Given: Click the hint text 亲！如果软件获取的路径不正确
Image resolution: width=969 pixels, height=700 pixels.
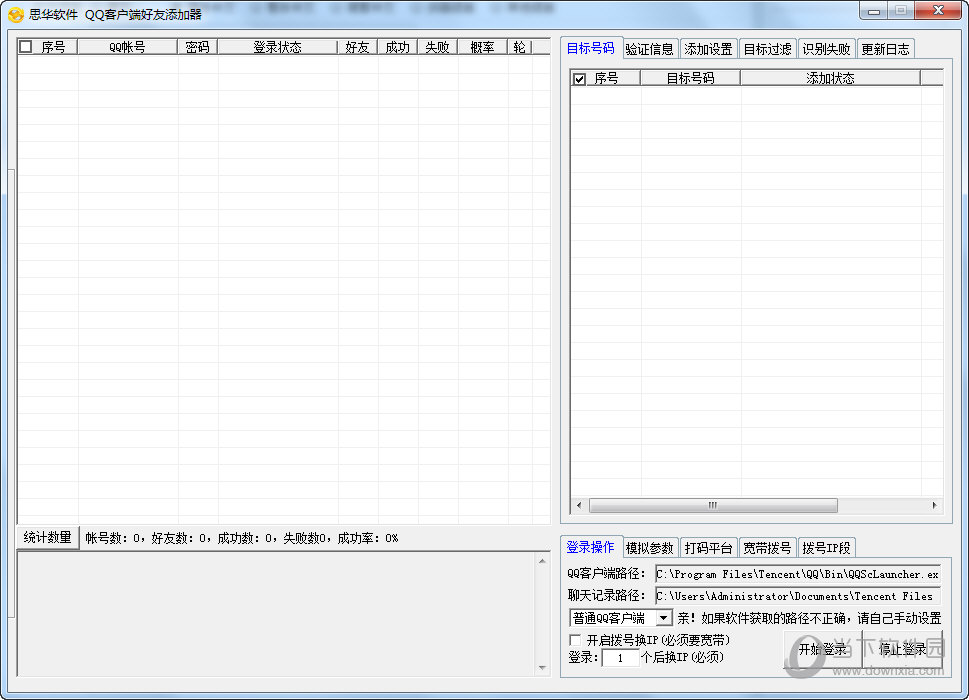Looking at the screenshot, I should (809, 618).
